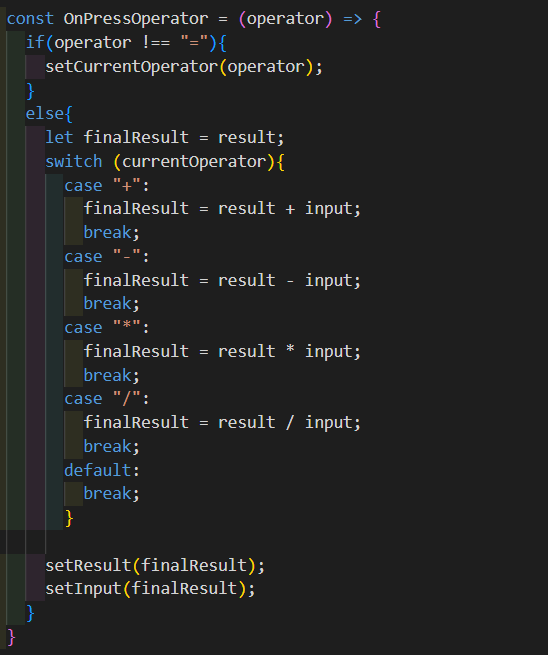Click the 'if' keyword

35,43
